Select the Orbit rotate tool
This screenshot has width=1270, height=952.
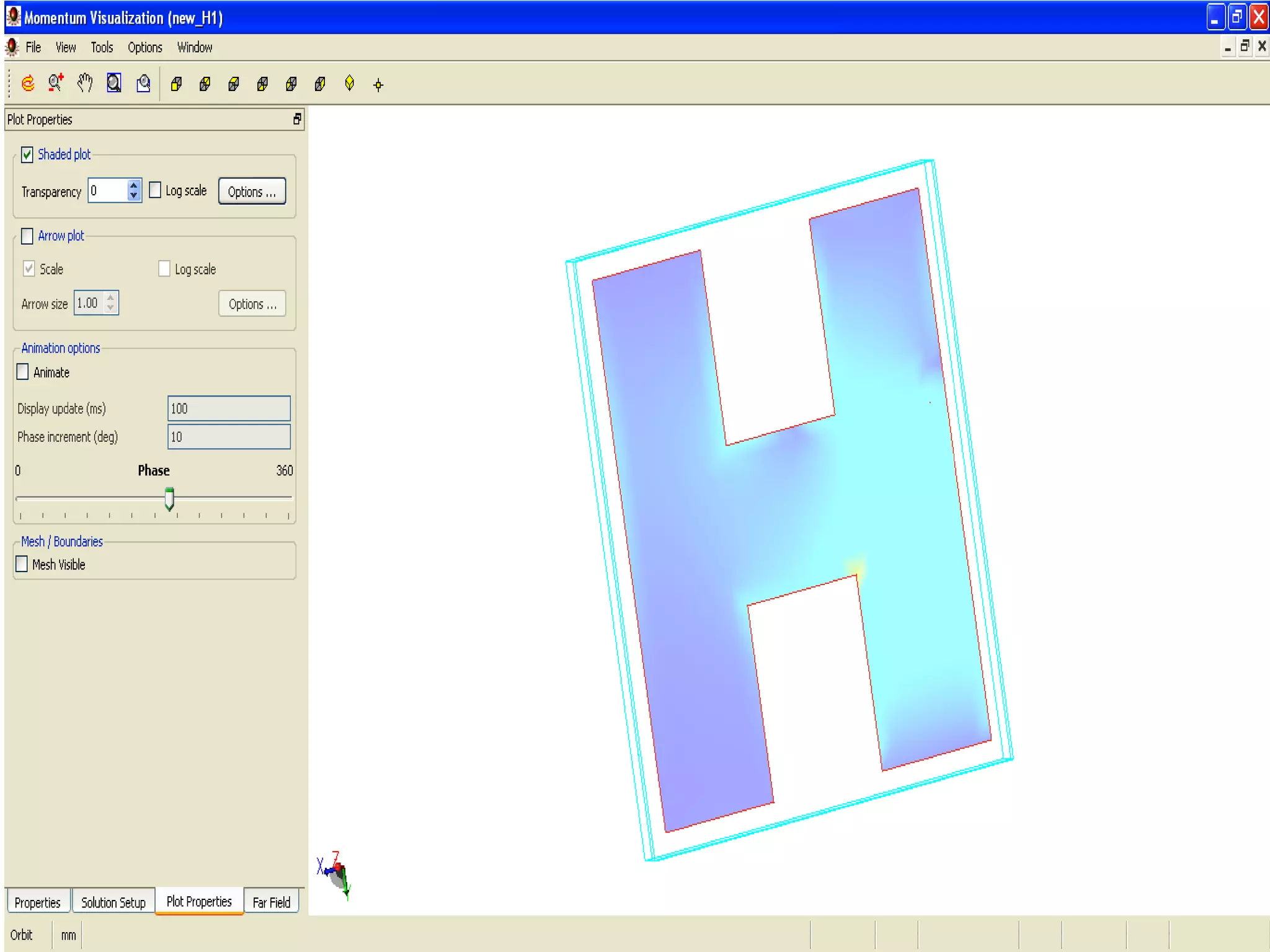click(x=28, y=83)
